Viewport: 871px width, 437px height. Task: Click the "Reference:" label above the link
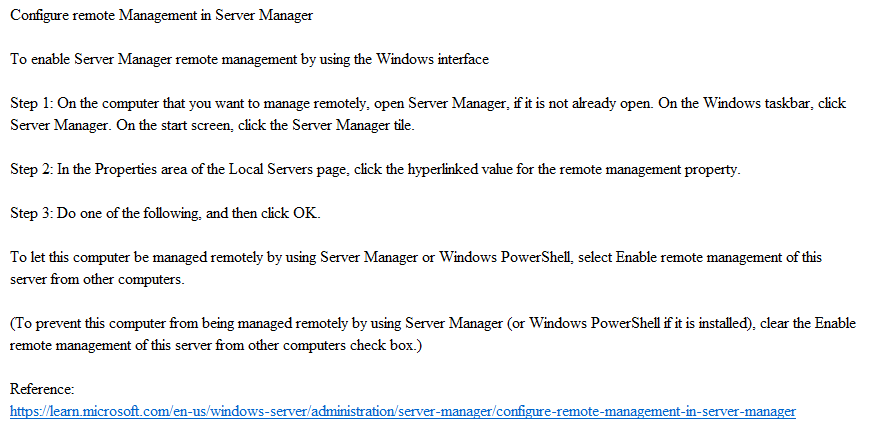pyautogui.click(x=42, y=388)
